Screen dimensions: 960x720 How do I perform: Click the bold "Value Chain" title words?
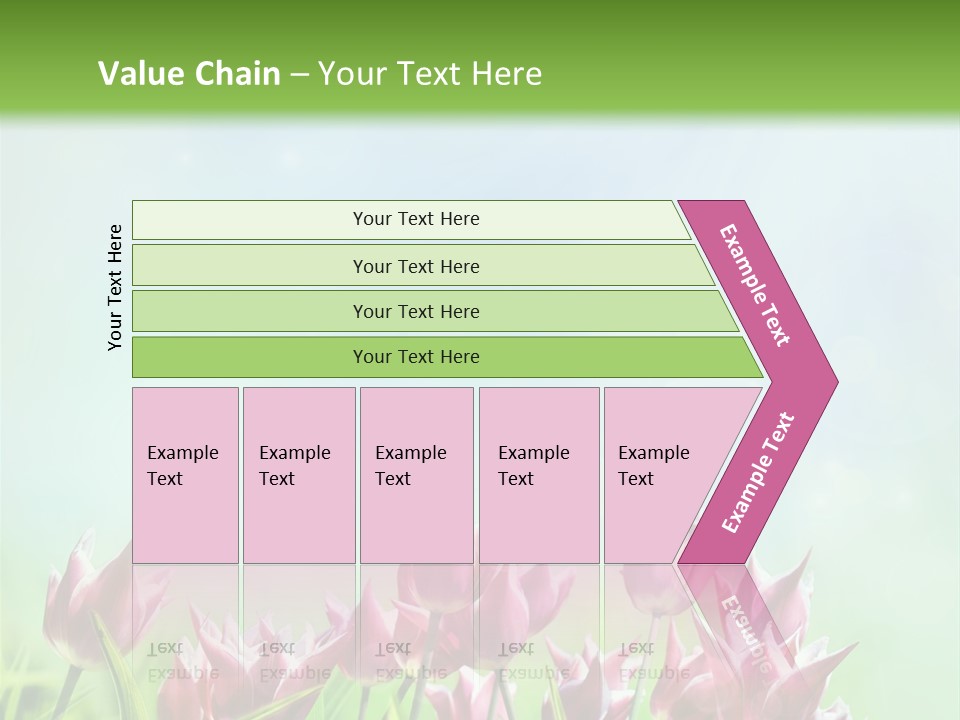point(189,74)
